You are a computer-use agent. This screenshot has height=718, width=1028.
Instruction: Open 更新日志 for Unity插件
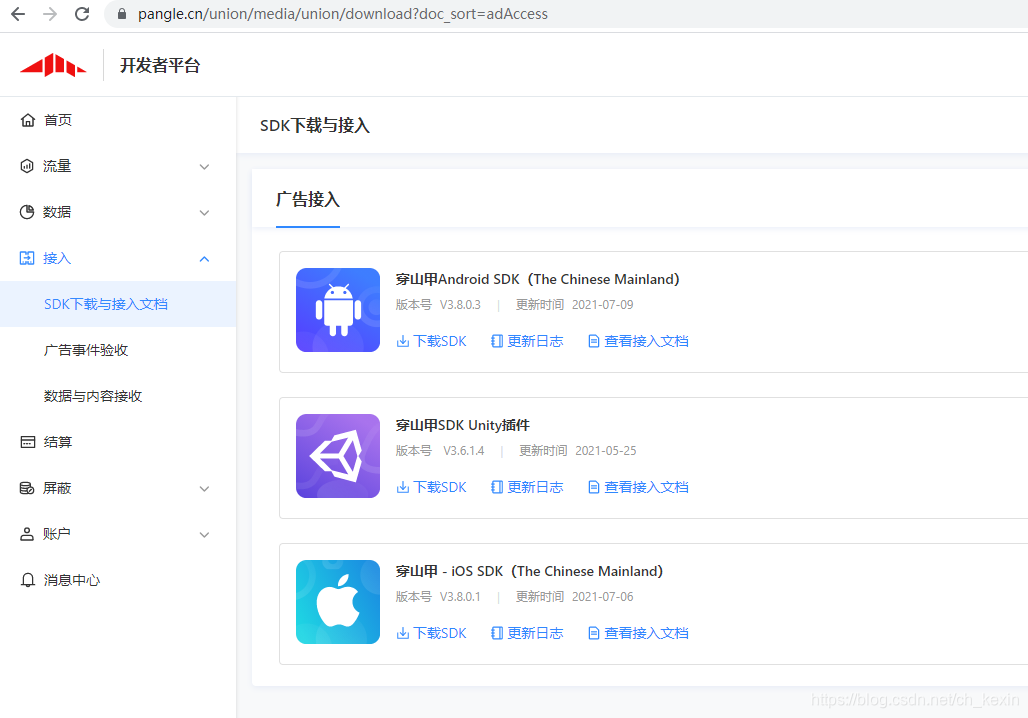[535, 487]
